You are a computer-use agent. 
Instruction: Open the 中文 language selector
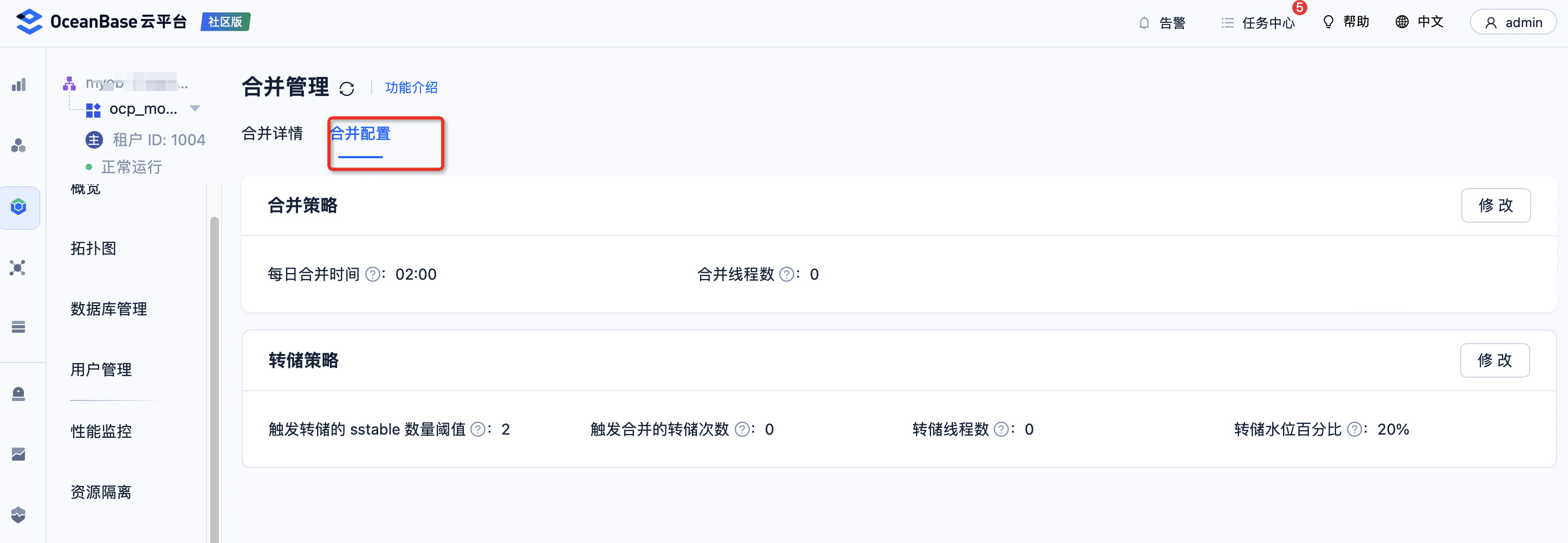tap(1419, 23)
